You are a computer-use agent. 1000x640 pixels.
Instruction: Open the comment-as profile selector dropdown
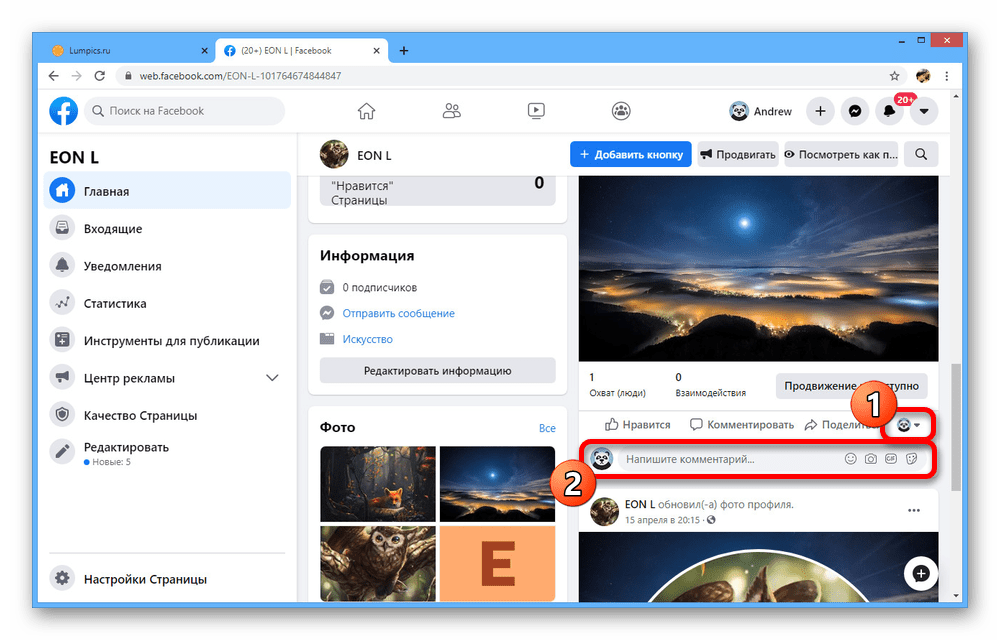(x=908, y=425)
